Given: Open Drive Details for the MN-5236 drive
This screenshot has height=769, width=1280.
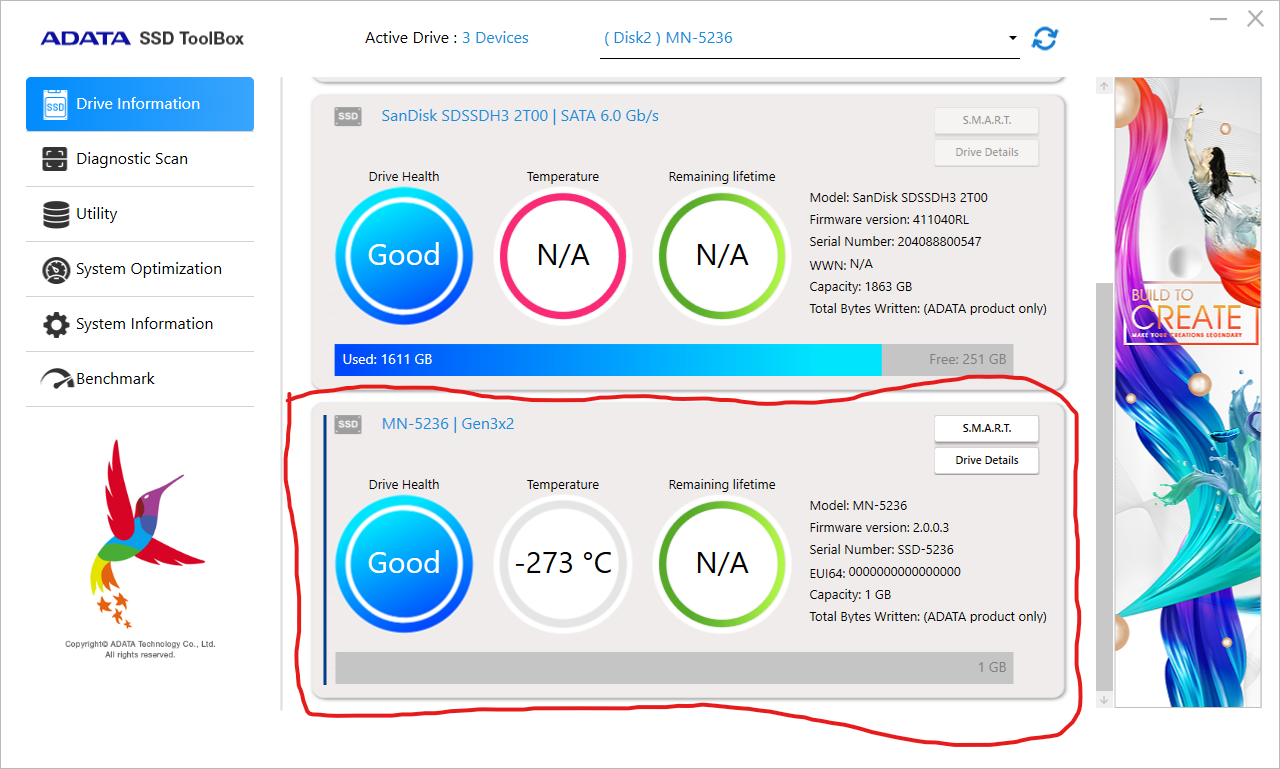Looking at the screenshot, I should pyautogui.click(x=987, y=460).
